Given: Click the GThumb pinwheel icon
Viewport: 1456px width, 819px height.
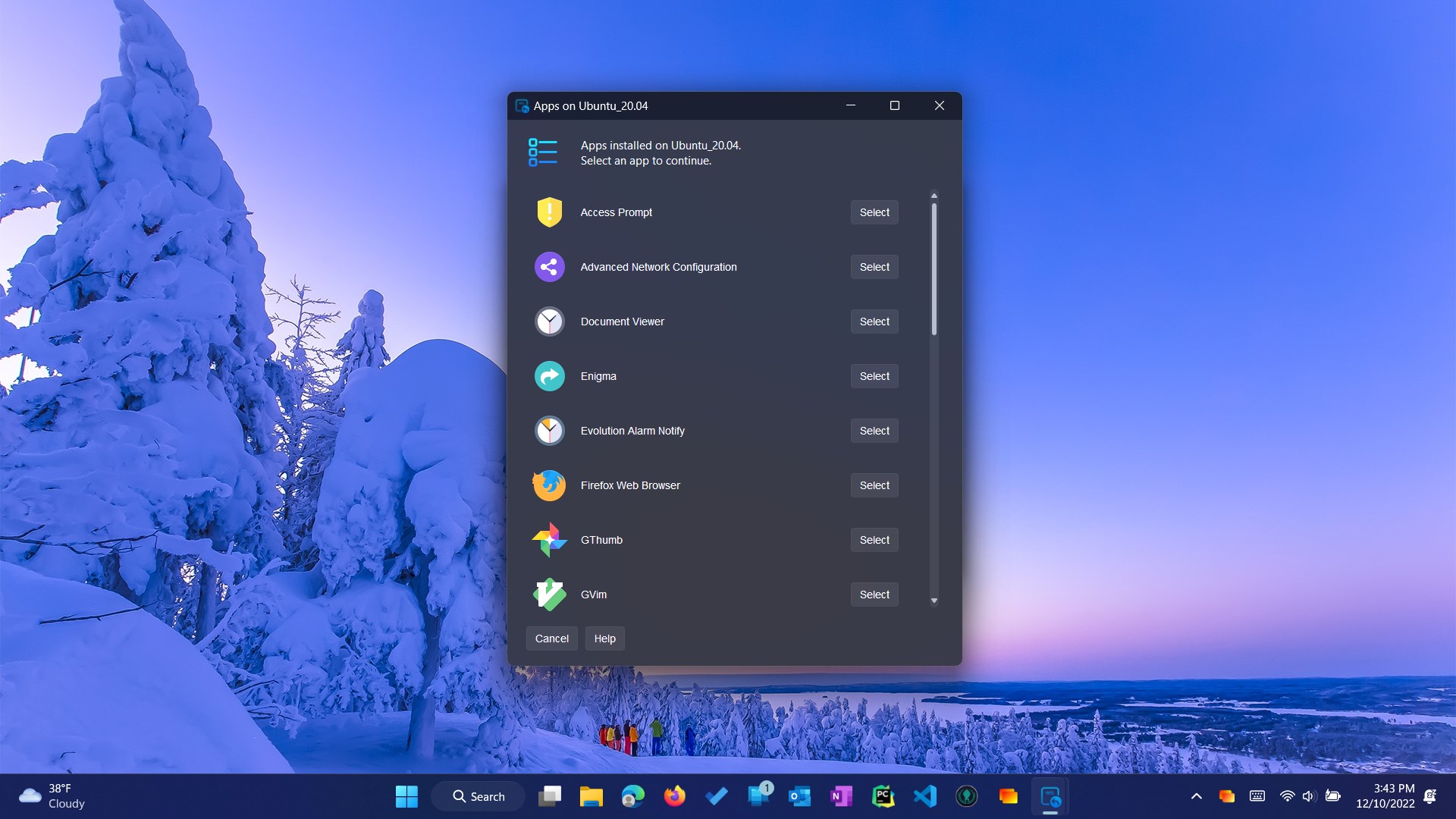Looking at the screenshot, I should [x=549, y=540].
